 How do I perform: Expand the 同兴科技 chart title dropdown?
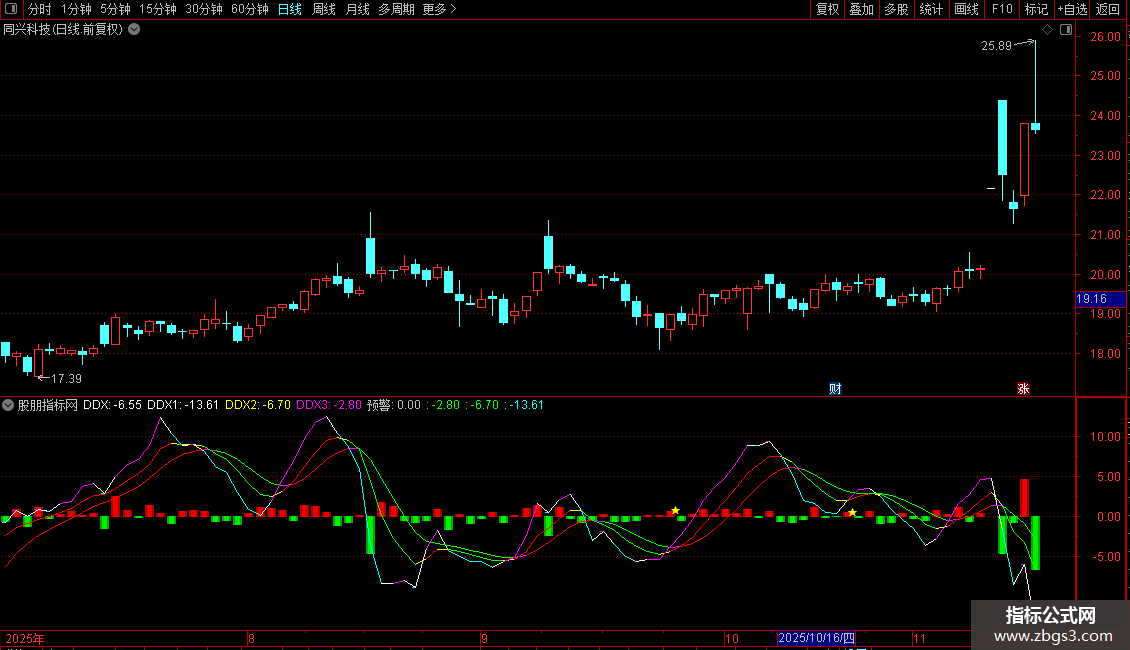(134, 30)
